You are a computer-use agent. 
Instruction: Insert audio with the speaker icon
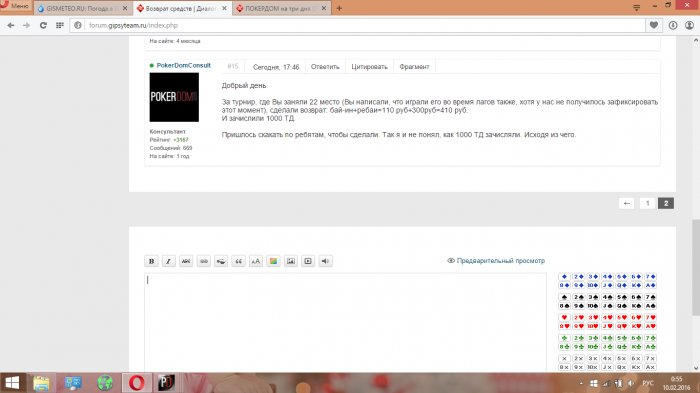(x=325, y=261)
